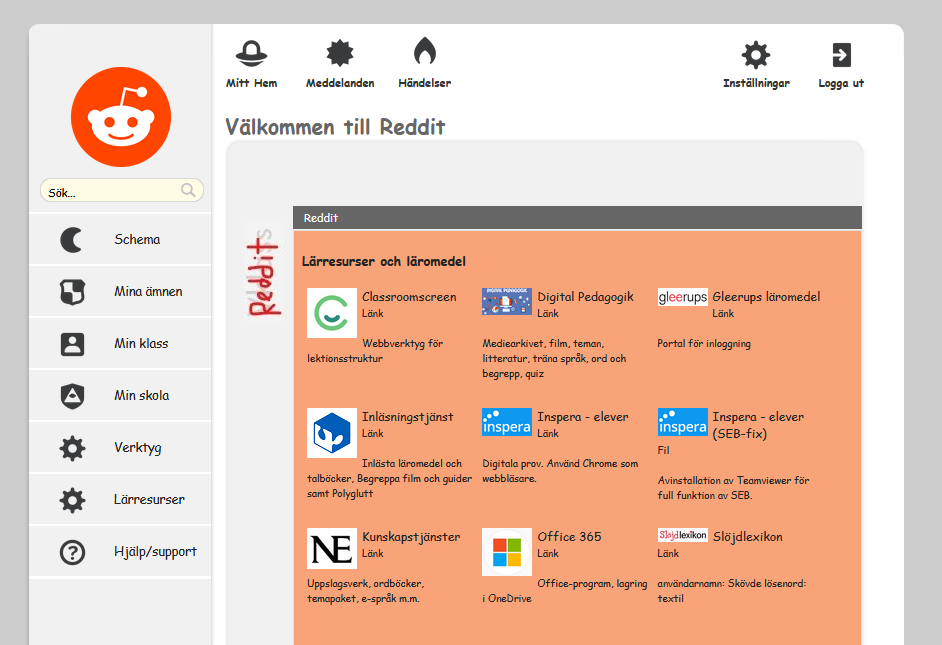This screenshot has height=645, width=942.
Task: Select Verktyg in the sidebar menu
Action: point(120,447)
